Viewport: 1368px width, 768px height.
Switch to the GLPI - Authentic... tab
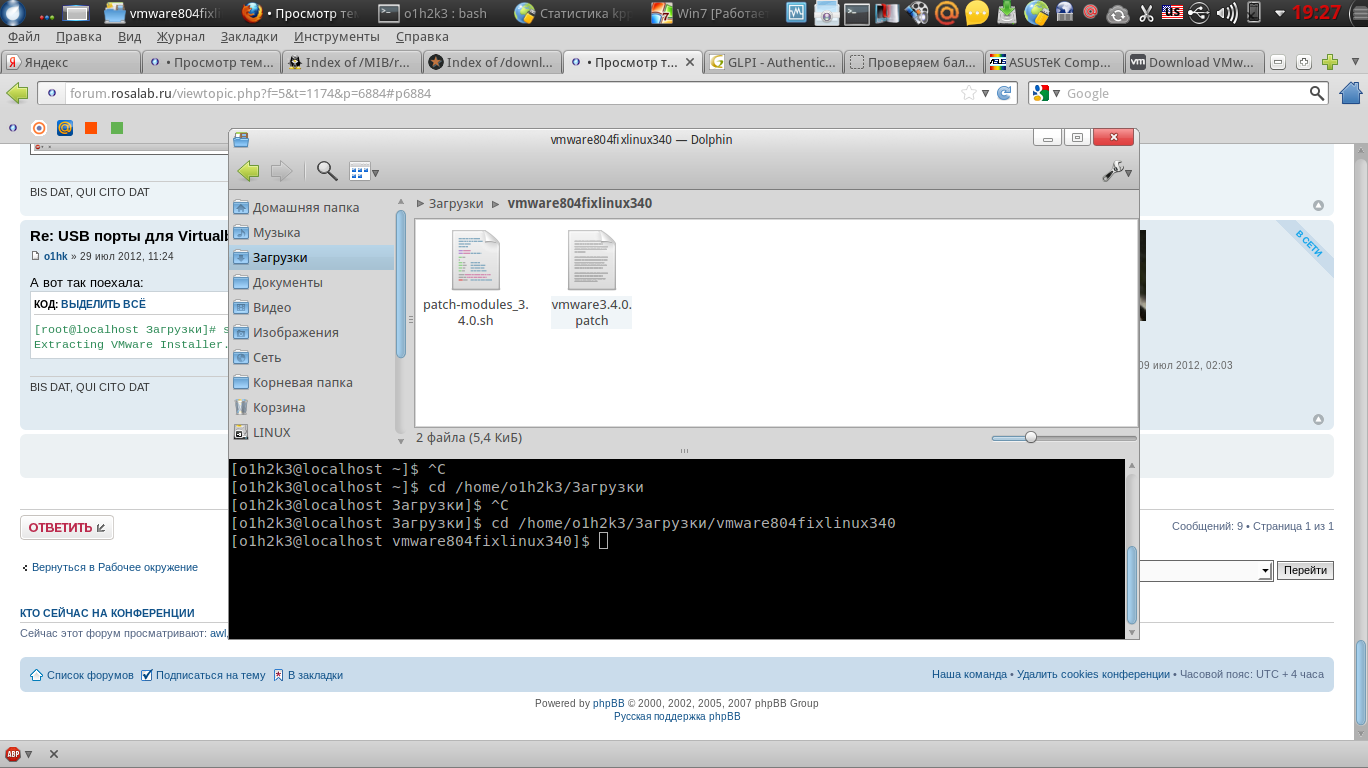coord(773,62)
